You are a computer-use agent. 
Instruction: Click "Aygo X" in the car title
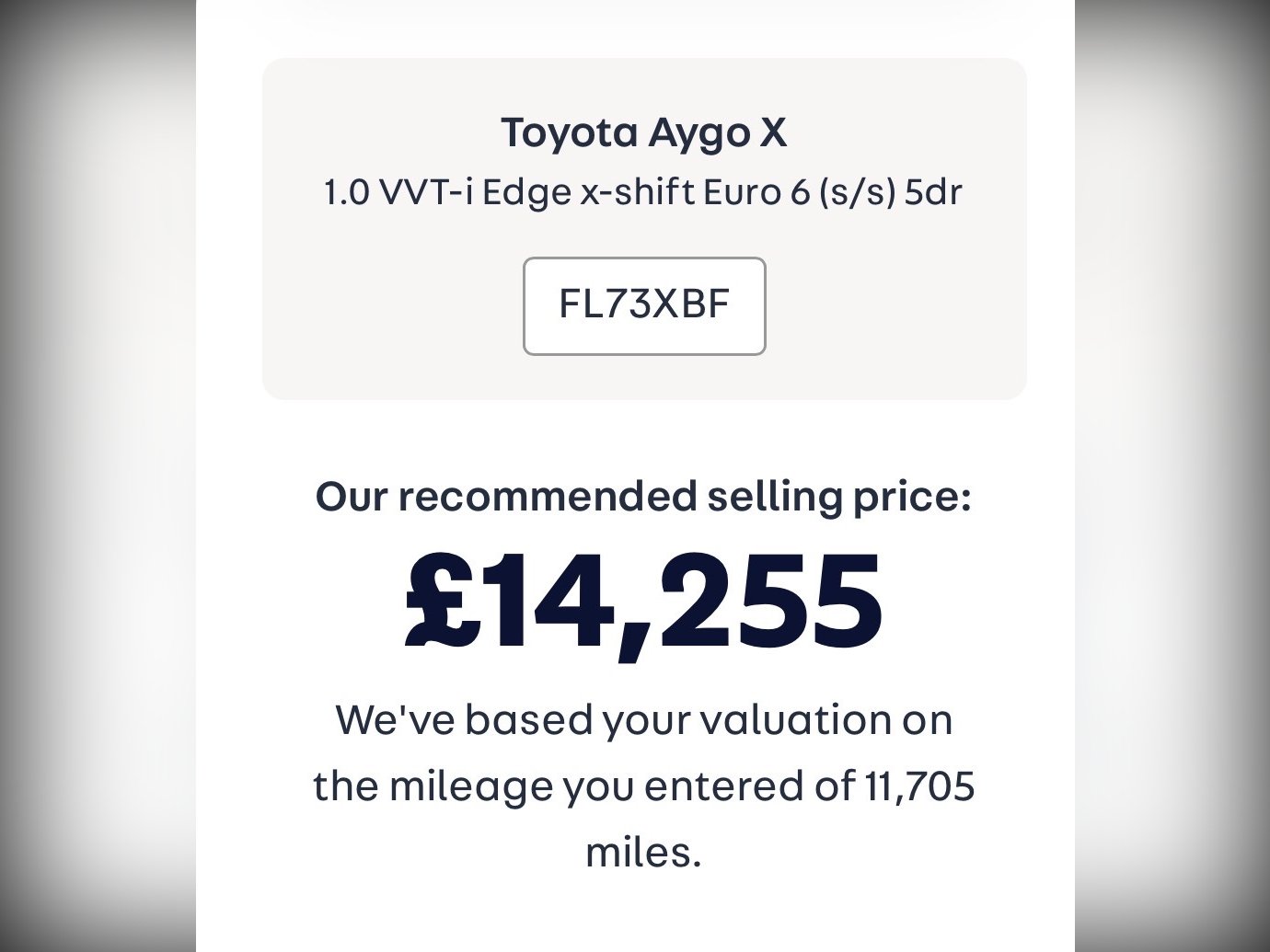tap(718, 132)
